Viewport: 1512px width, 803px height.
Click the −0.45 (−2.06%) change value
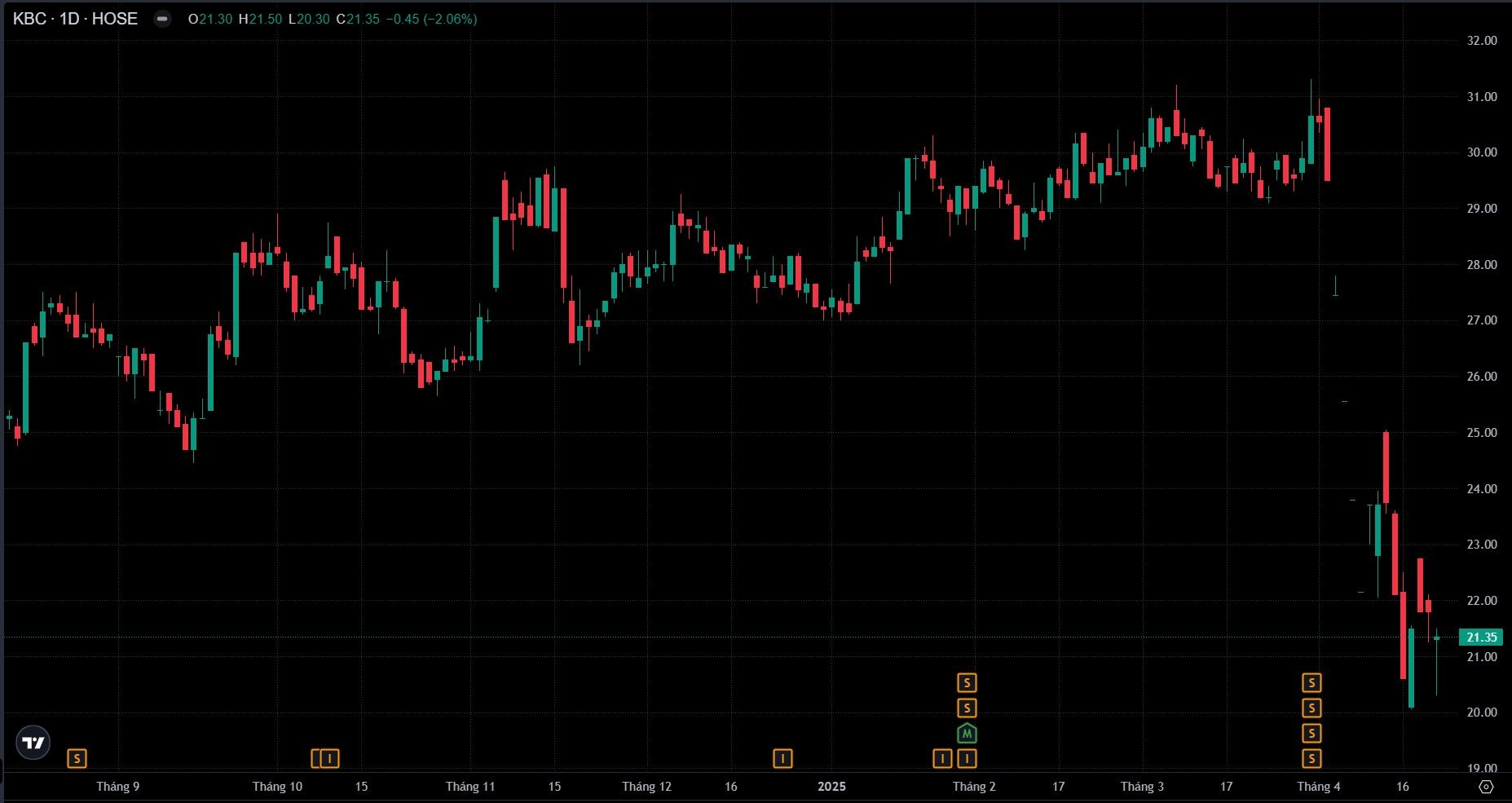[x=430, y=19]
